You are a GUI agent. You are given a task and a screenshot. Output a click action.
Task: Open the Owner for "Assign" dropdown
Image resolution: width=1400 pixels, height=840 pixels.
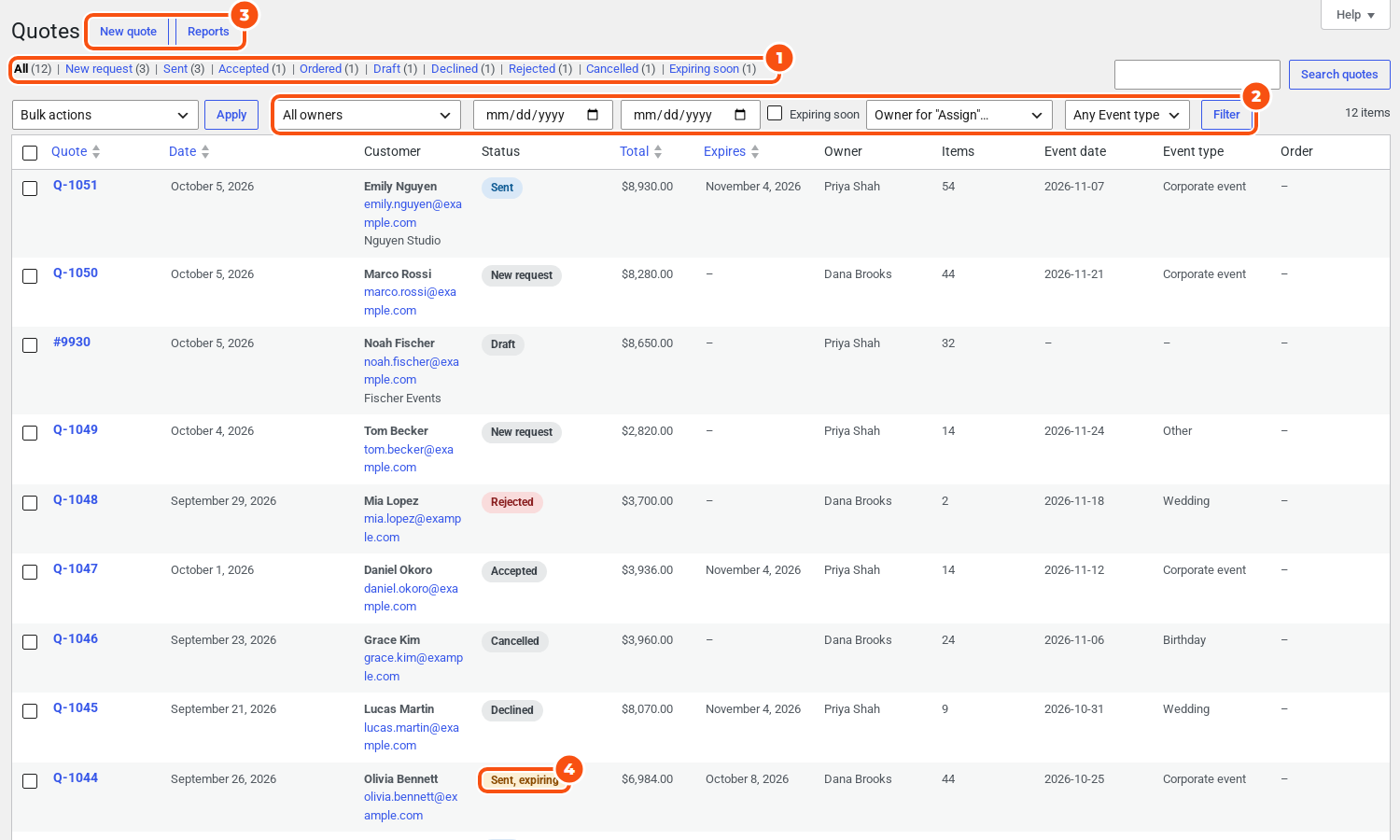coord(959,115)
